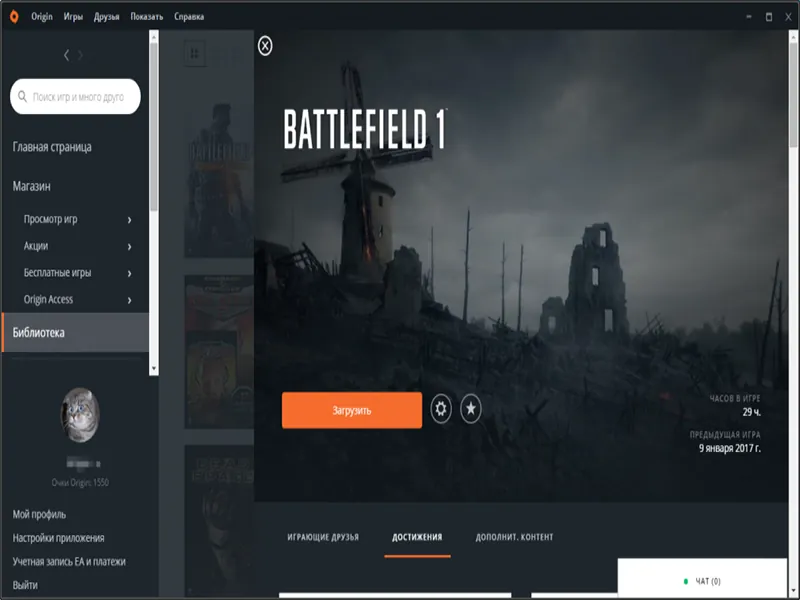800x600 pixels.
Task: Close the Battlefield 1 game details overlay
Action: coord(265,46)
